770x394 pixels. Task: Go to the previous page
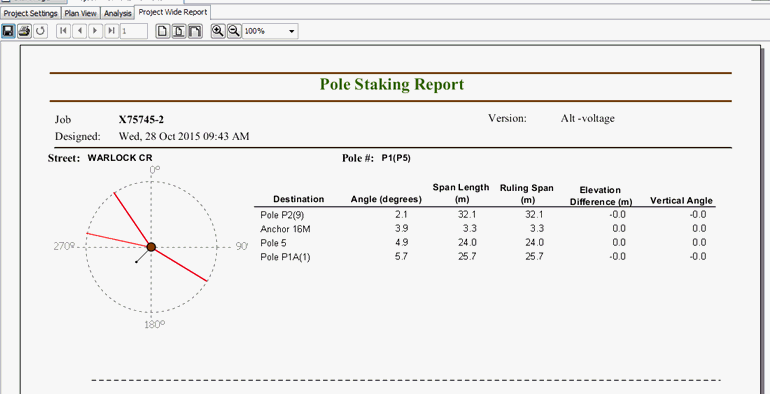coord(80,31)
